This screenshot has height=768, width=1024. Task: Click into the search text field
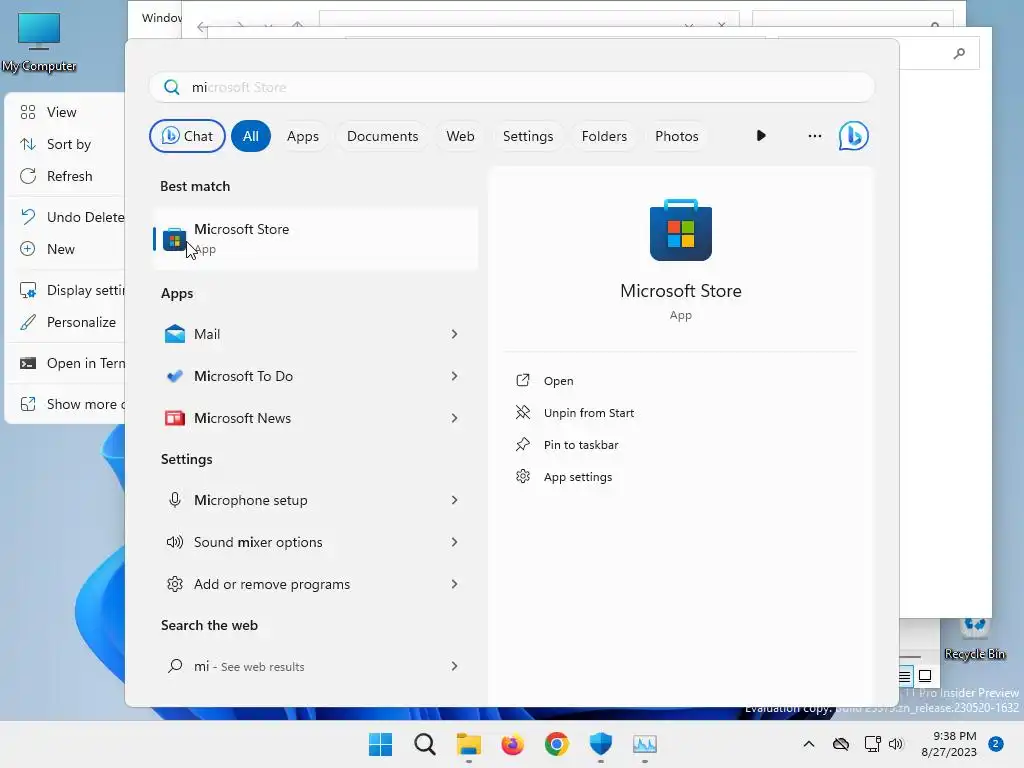(512, 88)
